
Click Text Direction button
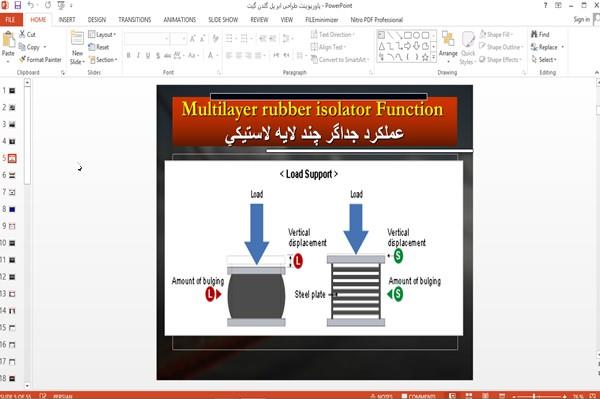pos(333,34)
